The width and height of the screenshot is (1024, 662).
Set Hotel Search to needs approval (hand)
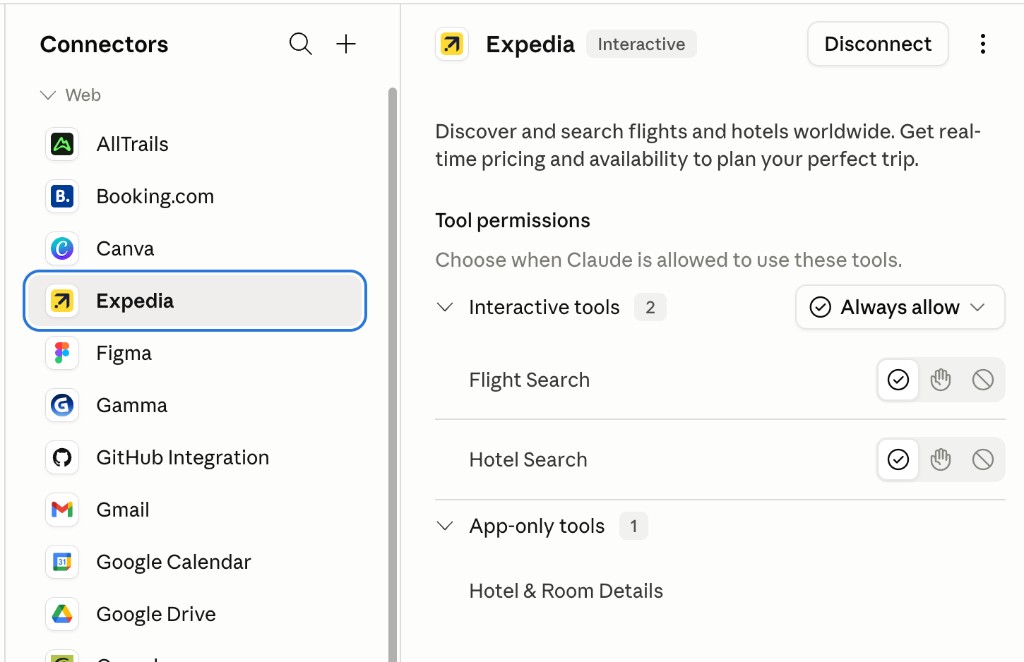[940, 460]
